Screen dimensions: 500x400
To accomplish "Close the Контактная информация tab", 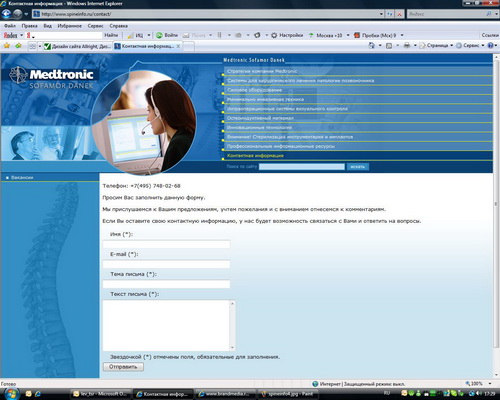I will (x=178, y=46).
